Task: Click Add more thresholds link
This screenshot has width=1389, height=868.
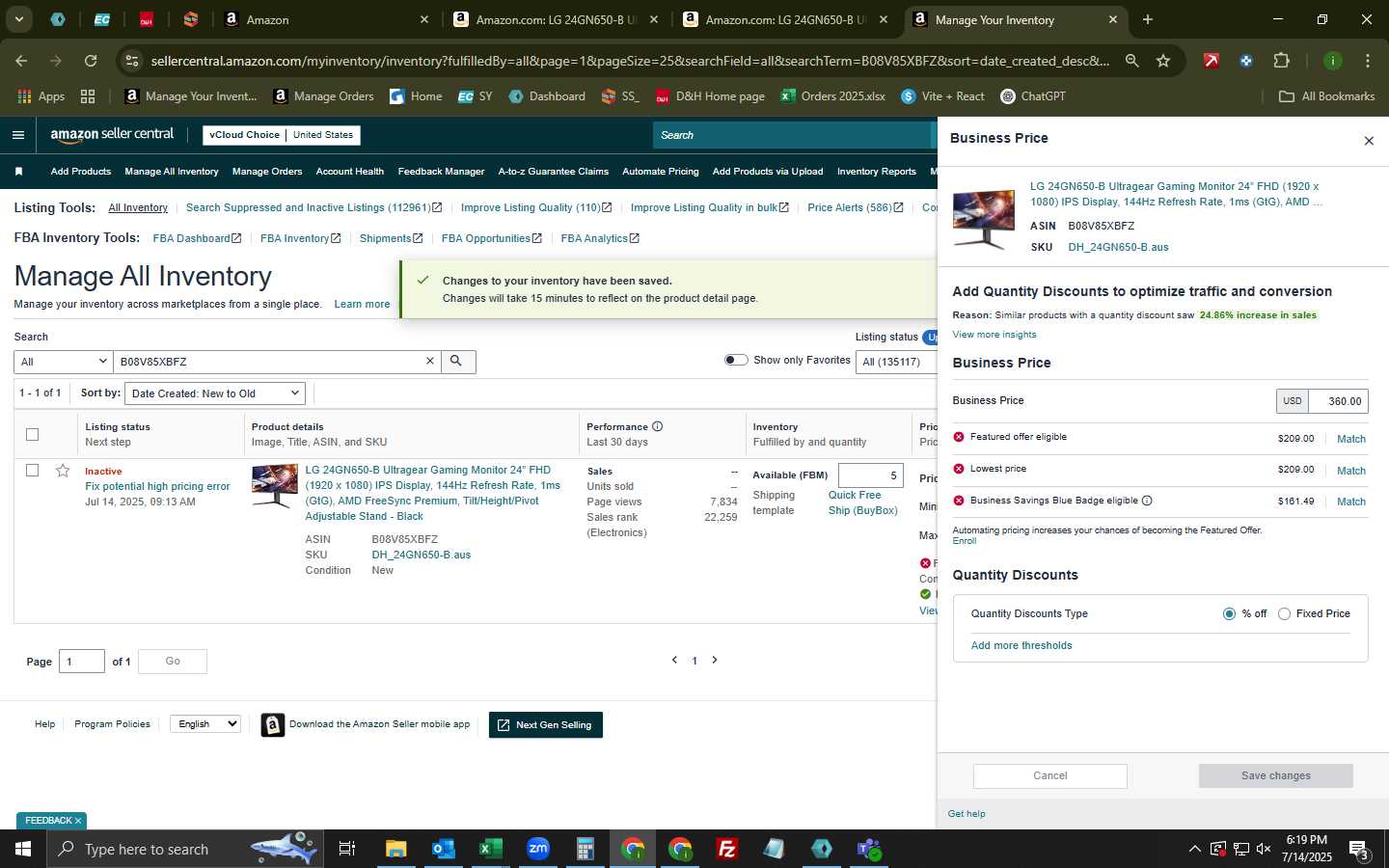Action: (1021, 645)
